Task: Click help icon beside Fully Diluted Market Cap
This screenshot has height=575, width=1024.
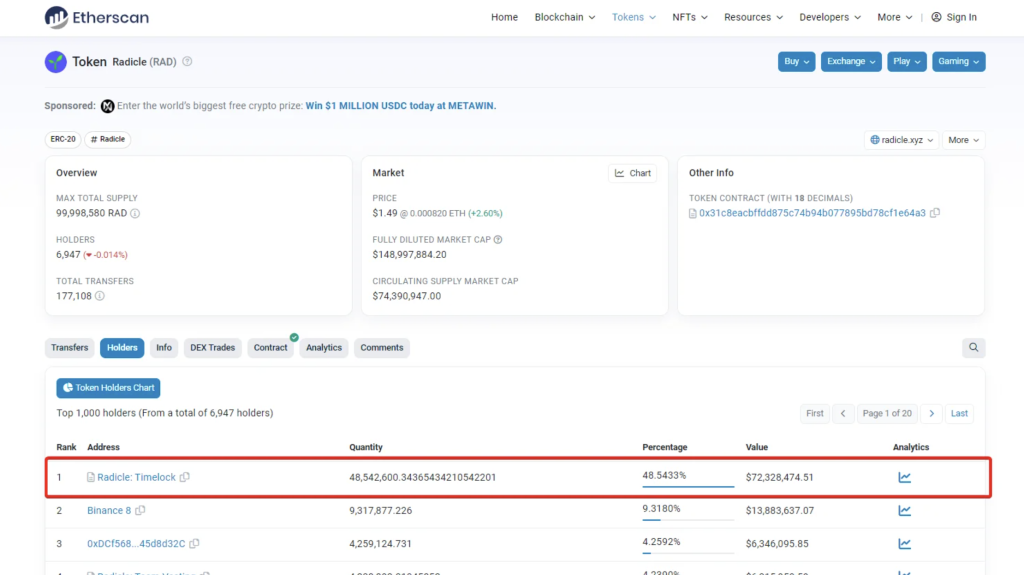Action: coord(498,240)
